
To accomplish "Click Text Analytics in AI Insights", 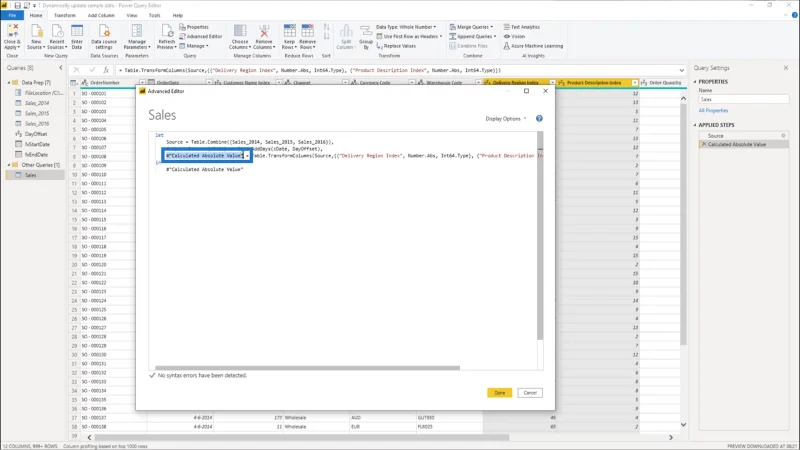I will 521,27.
